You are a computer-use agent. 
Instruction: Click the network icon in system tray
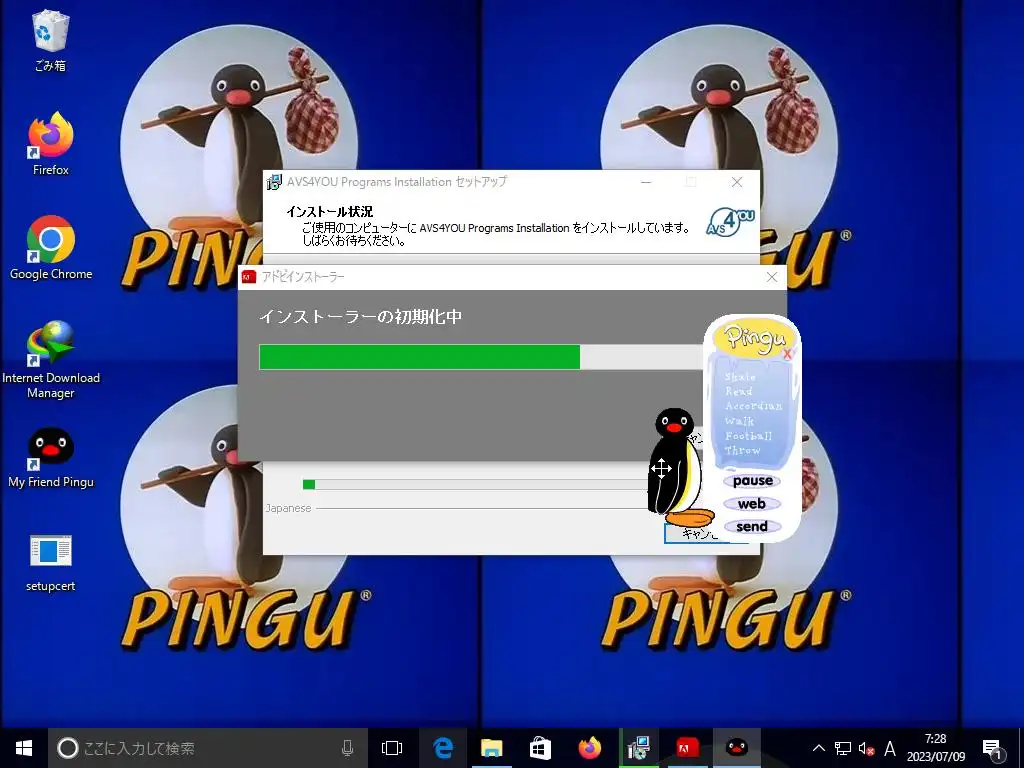[x=843, y=748]
